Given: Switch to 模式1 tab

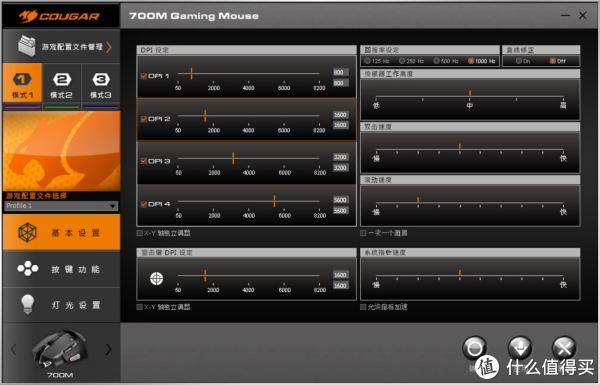Looking at the screenshot, I should tap(22, 83).
